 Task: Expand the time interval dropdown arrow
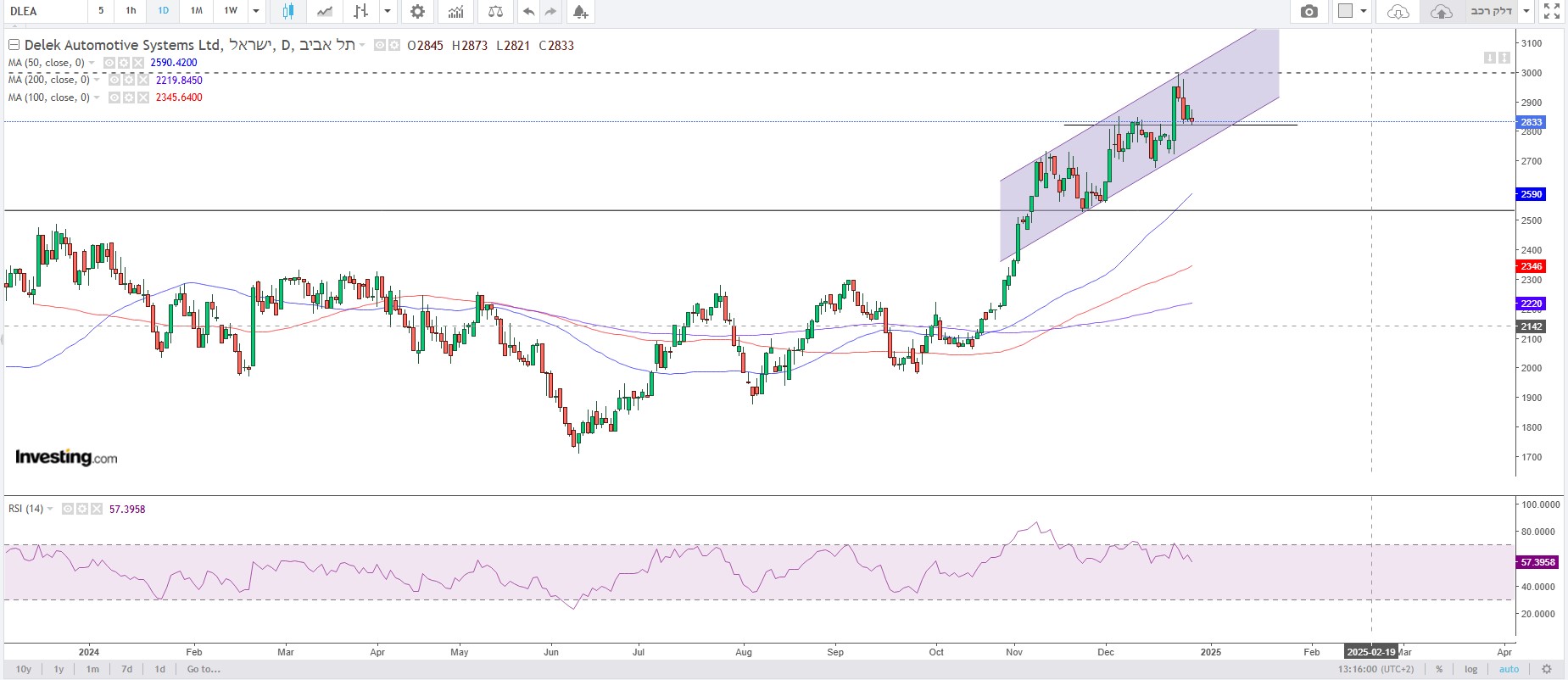[256, 11]
